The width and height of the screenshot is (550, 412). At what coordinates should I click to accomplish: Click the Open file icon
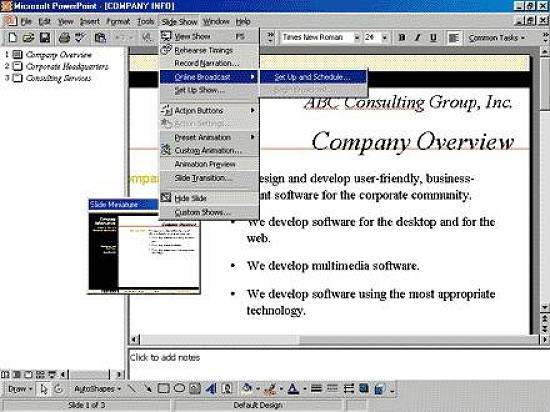[x=28, y=38]
